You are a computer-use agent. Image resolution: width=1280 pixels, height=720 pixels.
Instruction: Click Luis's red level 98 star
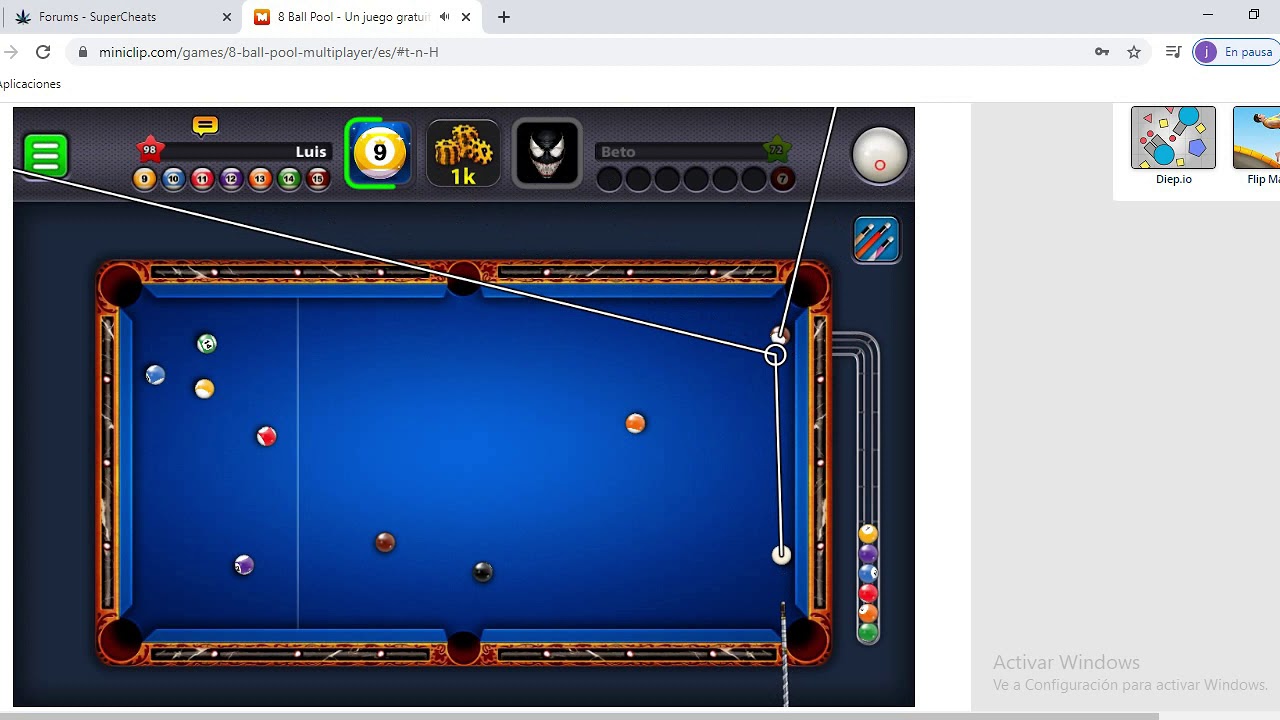click(149, 150)
